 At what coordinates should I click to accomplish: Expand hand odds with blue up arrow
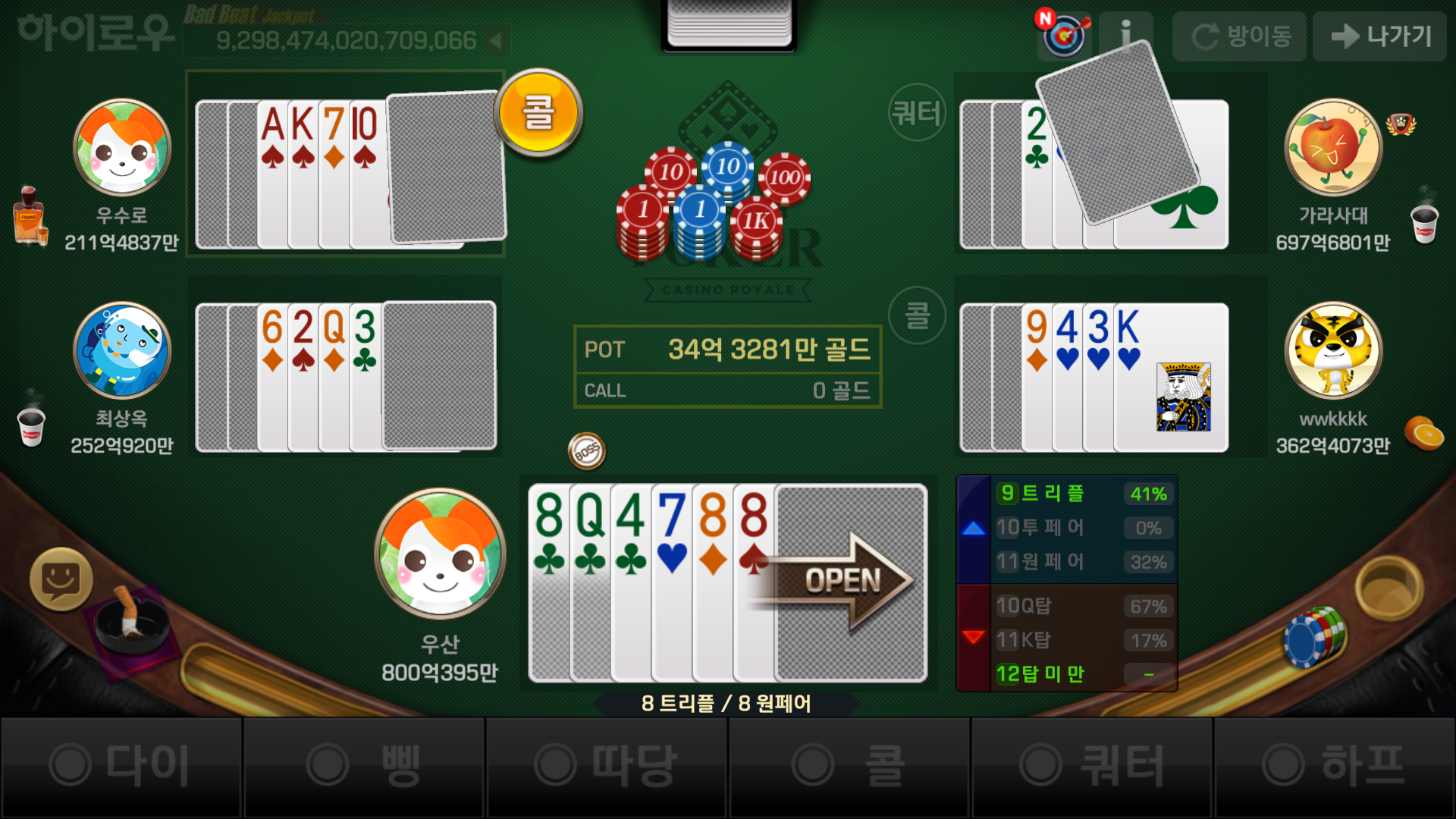[x=974, y=528]
